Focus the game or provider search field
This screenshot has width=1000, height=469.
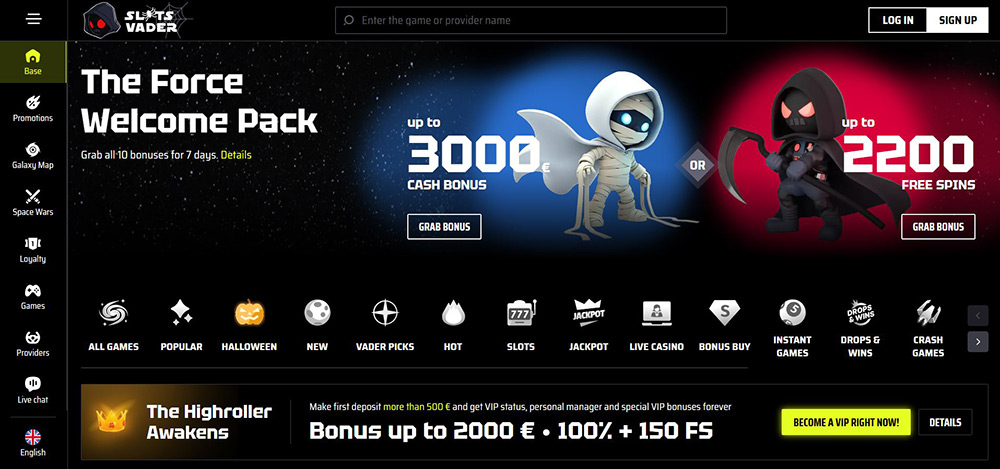[x=531, y=20]
